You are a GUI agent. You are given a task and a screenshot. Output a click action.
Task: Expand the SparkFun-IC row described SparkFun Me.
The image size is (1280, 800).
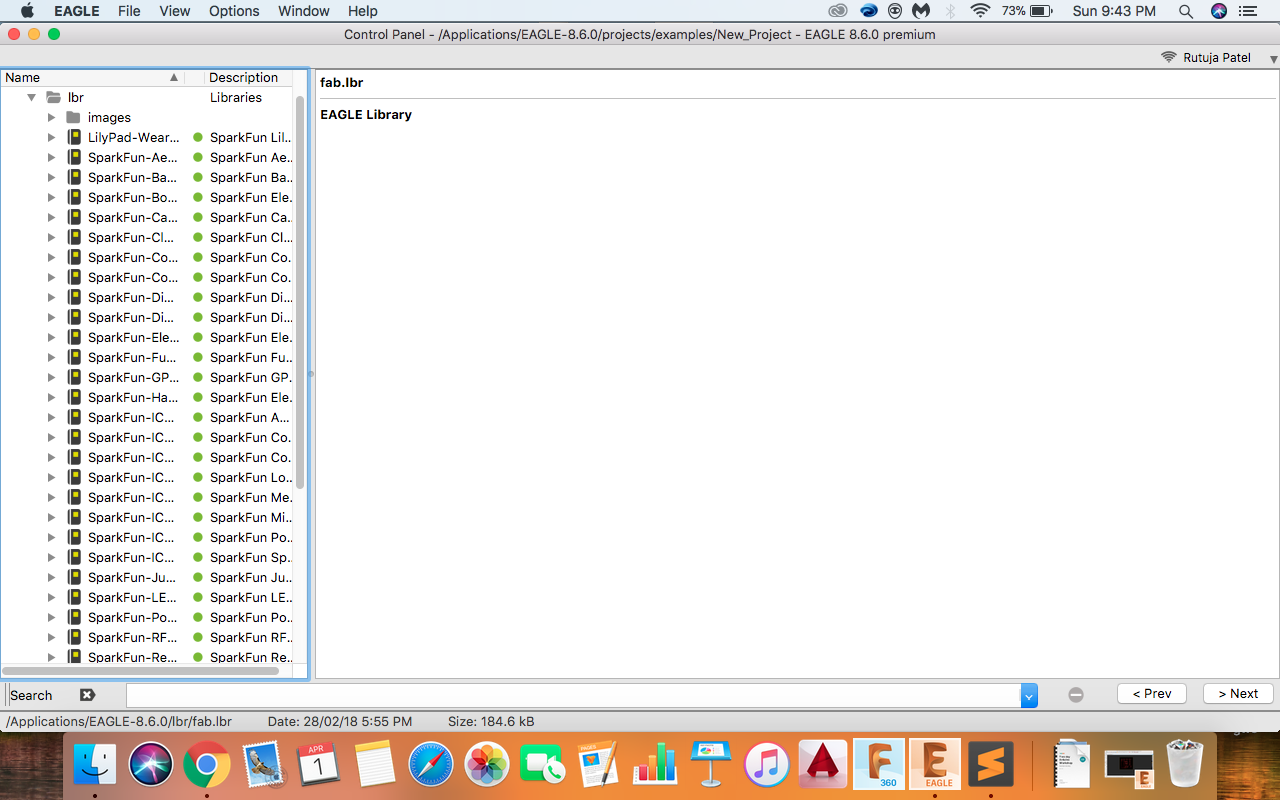[x=52, y=497]
